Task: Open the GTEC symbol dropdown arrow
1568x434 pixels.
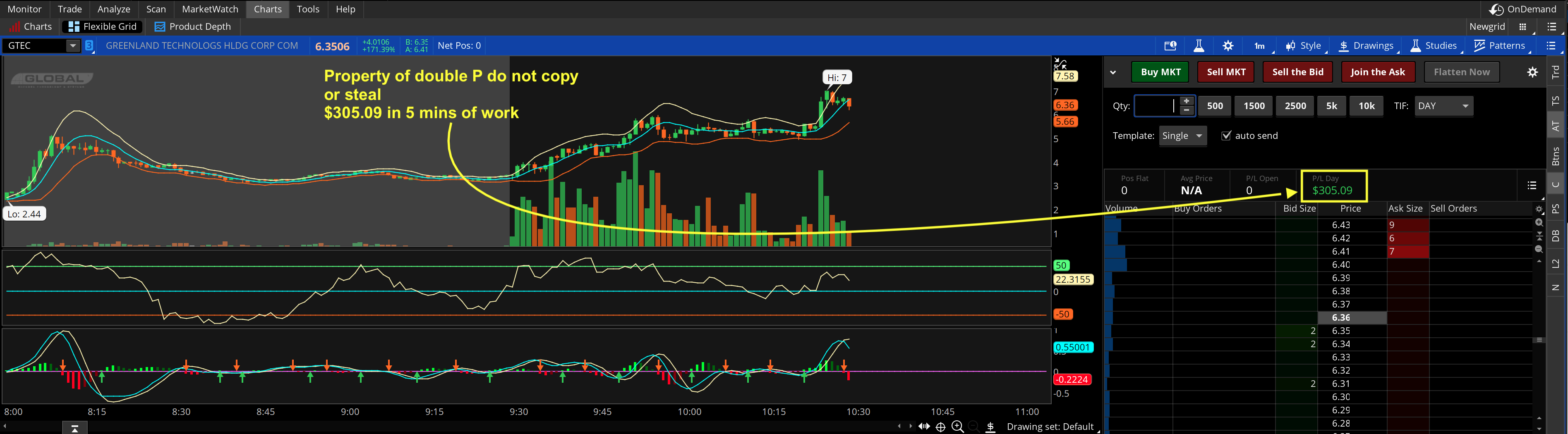Action: (x=73, y=45)
